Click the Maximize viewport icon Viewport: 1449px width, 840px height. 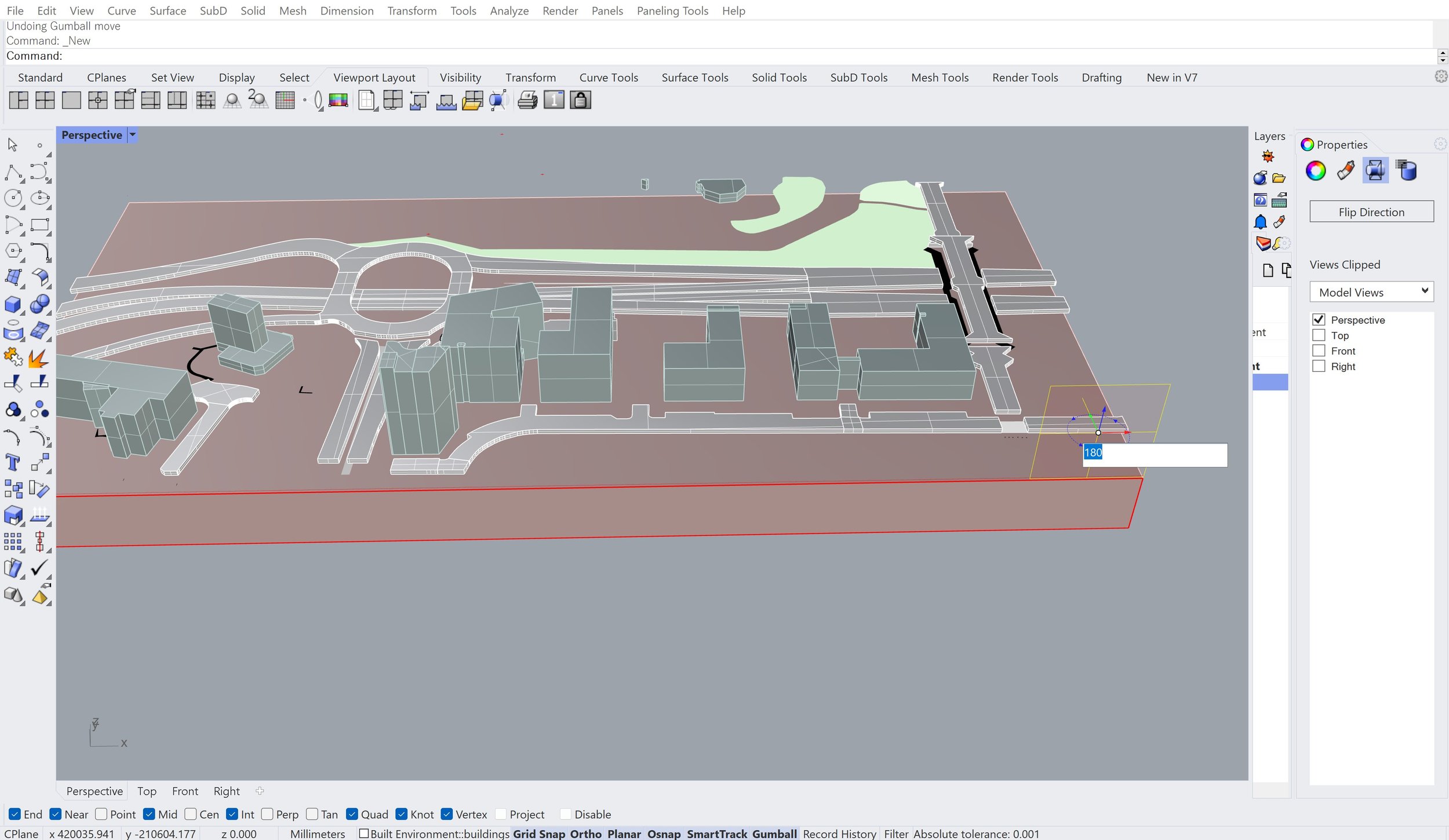(71, 100)
